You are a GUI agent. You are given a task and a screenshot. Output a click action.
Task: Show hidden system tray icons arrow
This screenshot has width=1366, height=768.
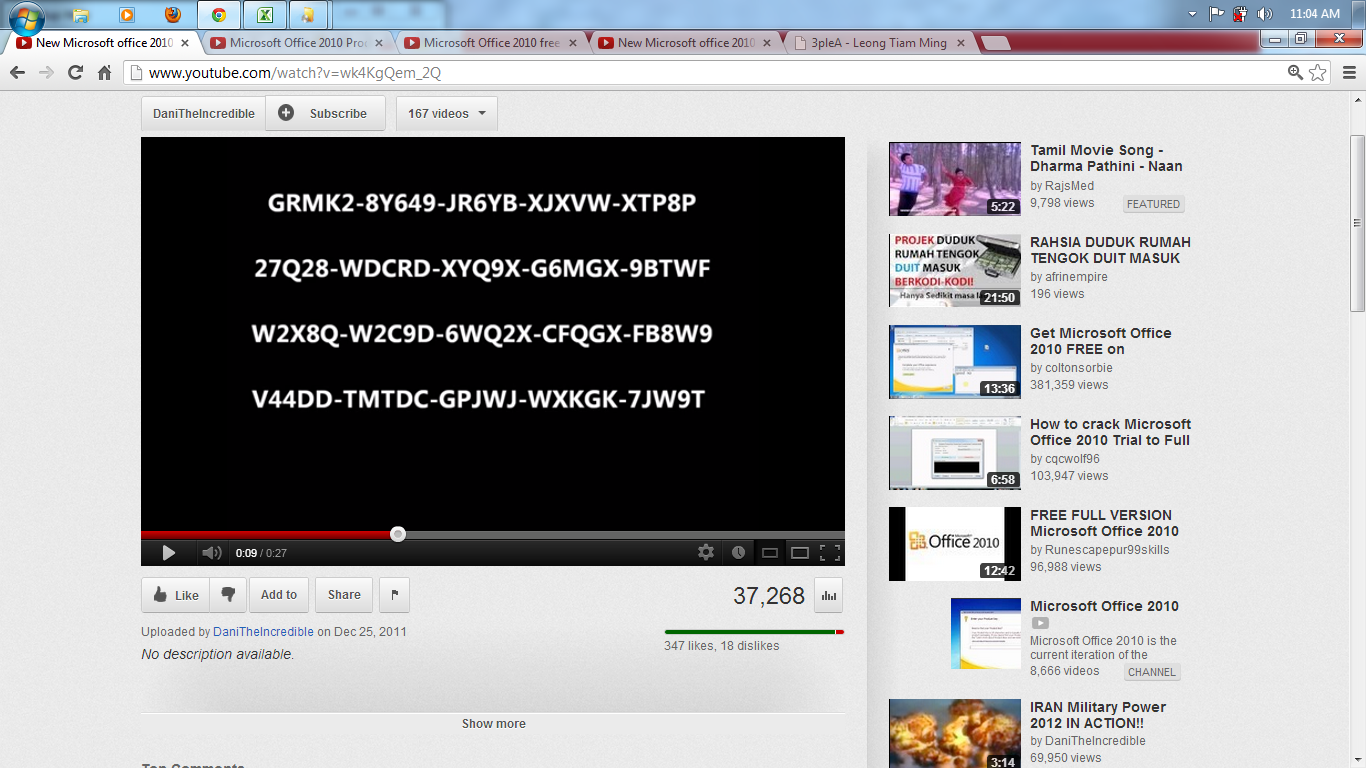click(1192, 14)
